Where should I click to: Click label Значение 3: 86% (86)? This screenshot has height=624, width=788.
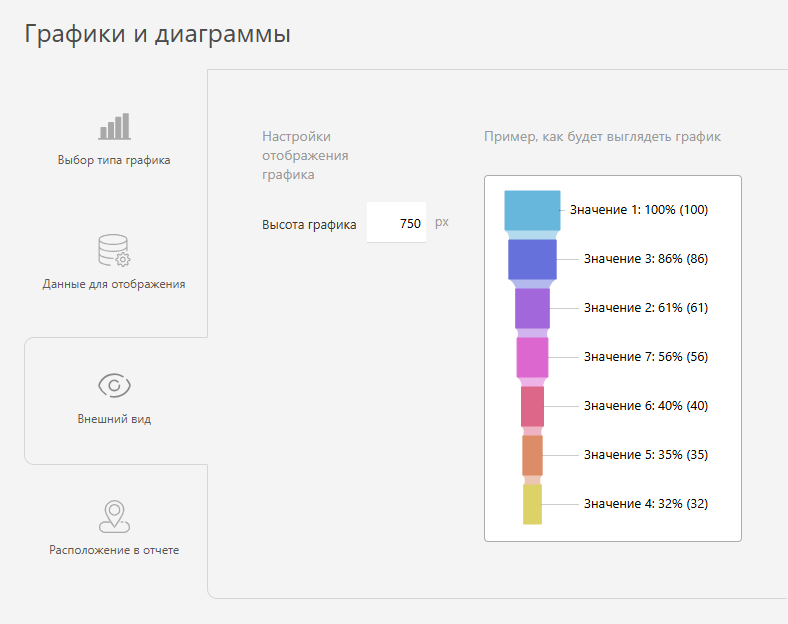point(646,259)
